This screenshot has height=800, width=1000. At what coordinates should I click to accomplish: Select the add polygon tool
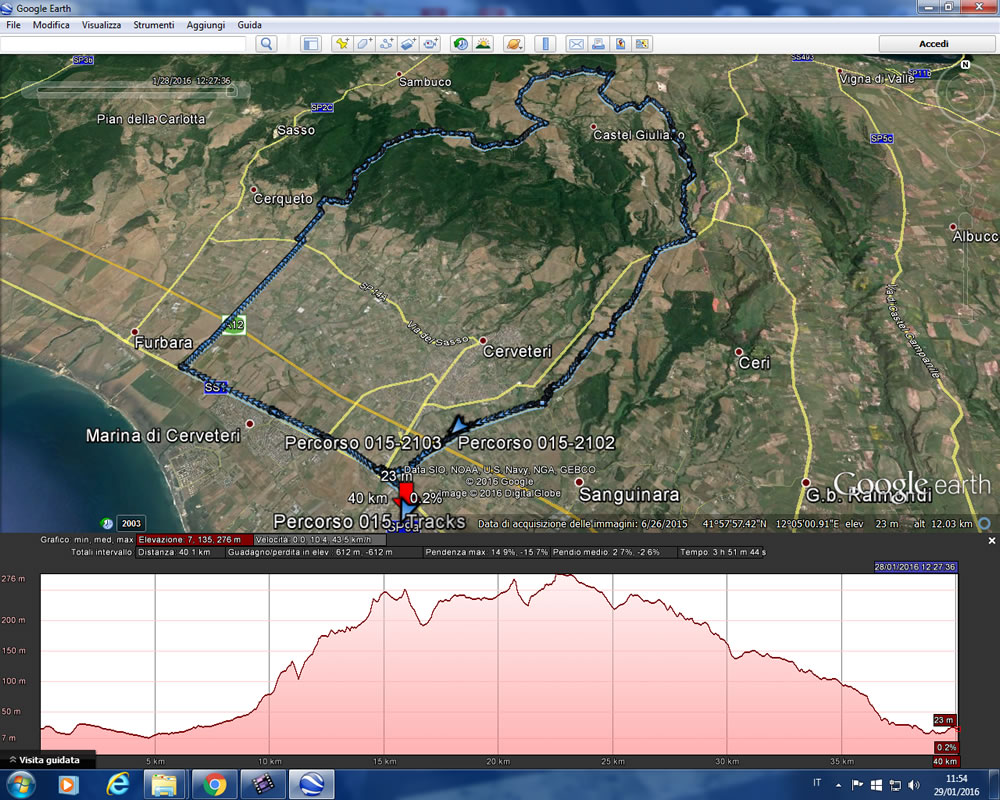coord(364,44)
